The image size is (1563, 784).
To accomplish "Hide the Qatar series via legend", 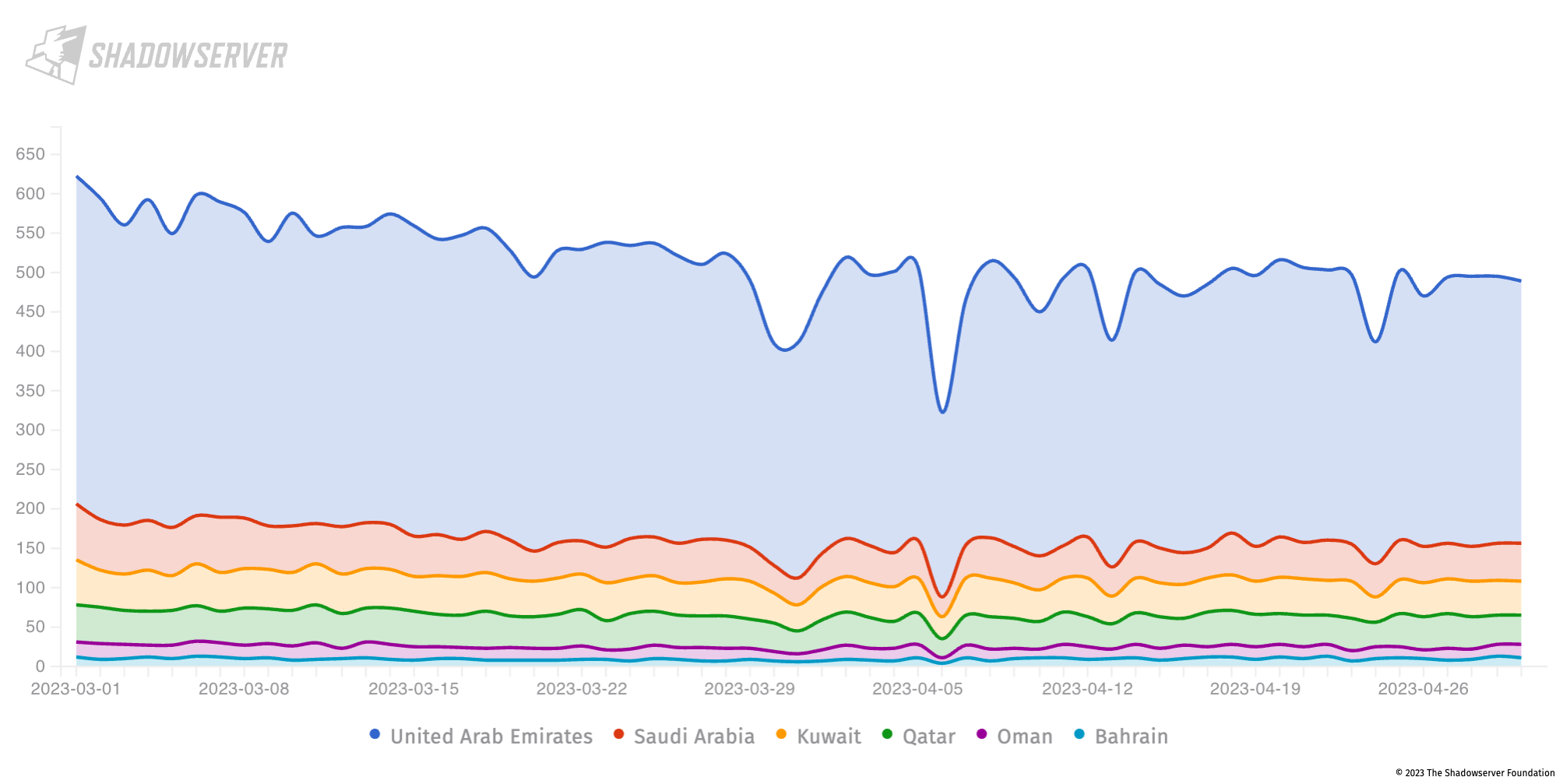I will pos(918,736).
